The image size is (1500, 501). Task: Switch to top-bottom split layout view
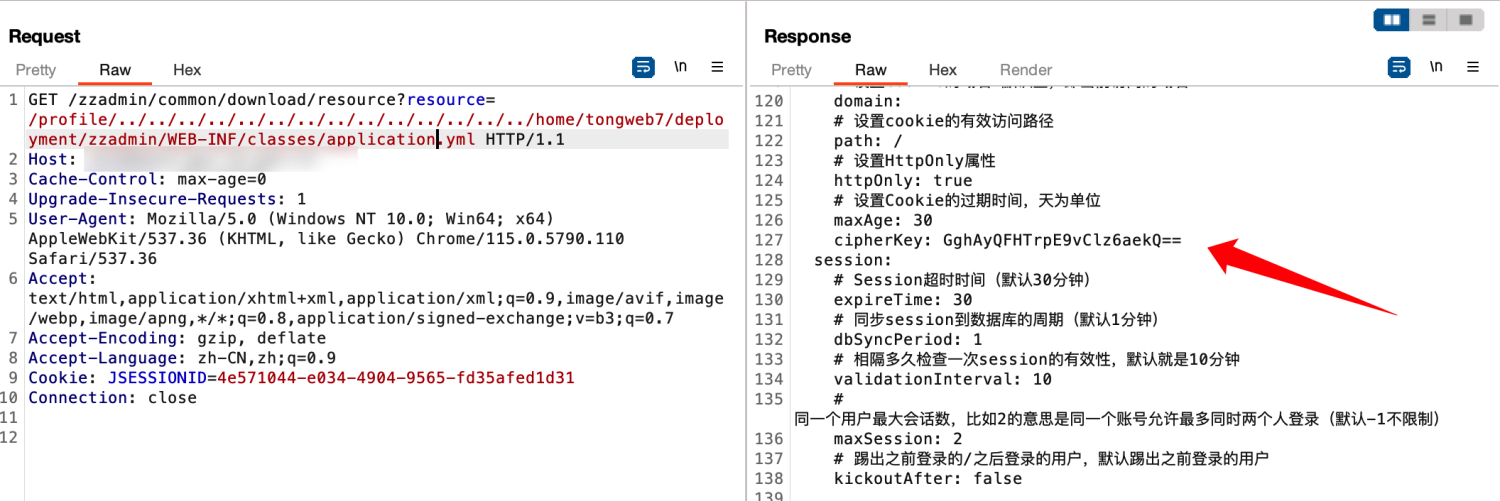[x=1429, y=20]
